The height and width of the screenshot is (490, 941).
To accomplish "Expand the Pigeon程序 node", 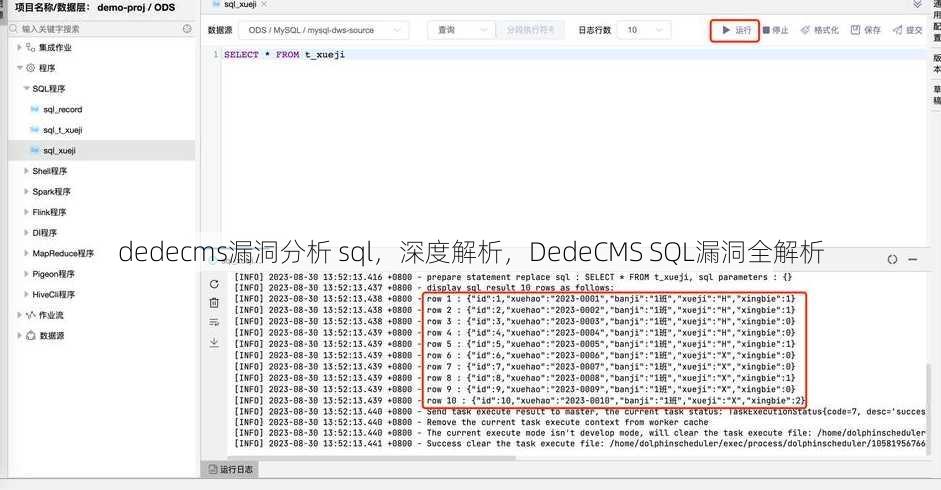I will (x=26, y=274).
